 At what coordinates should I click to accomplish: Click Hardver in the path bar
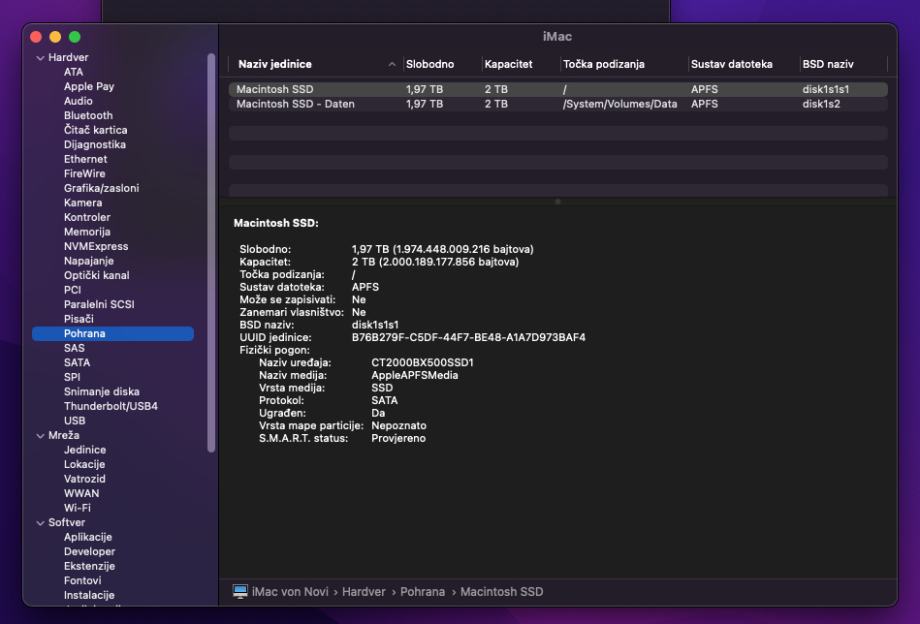[x=363, y=592]
